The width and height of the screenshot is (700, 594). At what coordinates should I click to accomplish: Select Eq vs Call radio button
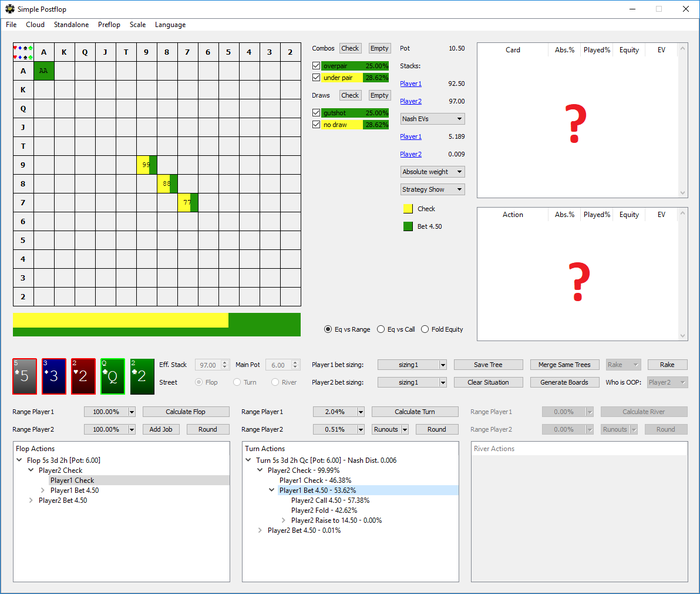click(381, 329)
